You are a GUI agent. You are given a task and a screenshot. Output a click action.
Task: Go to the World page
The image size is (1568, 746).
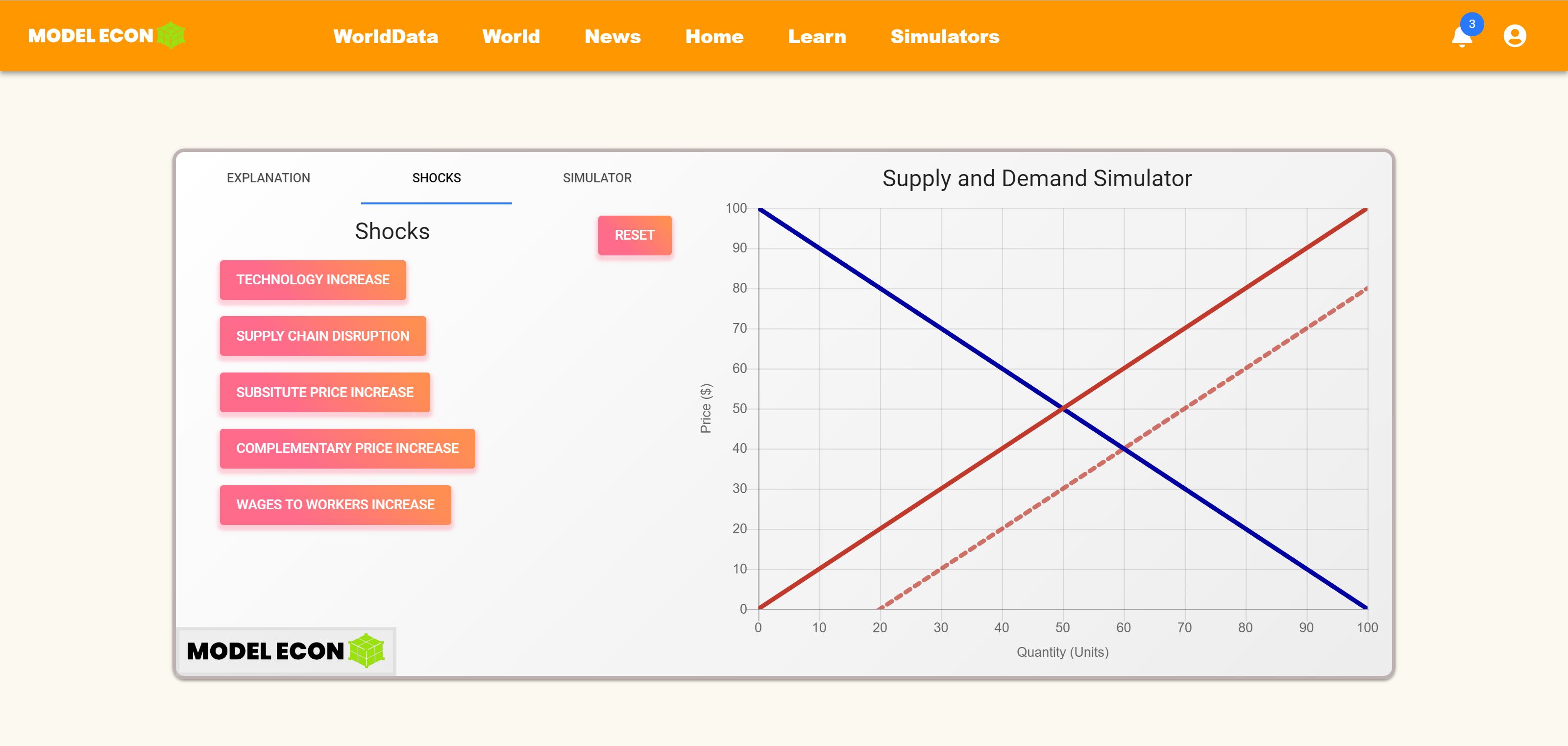pos(511,37)
